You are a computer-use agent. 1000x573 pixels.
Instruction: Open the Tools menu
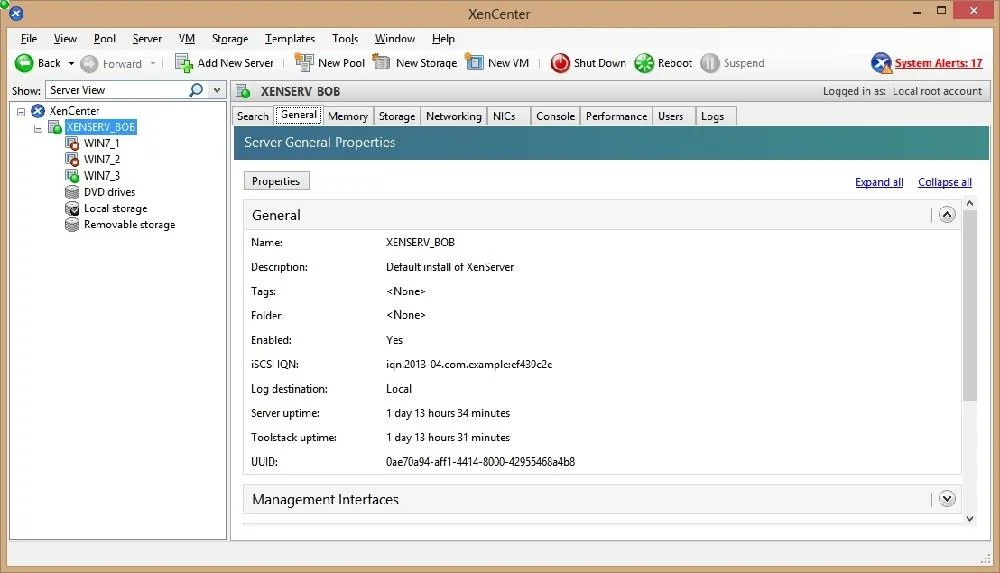click(345, 38)
